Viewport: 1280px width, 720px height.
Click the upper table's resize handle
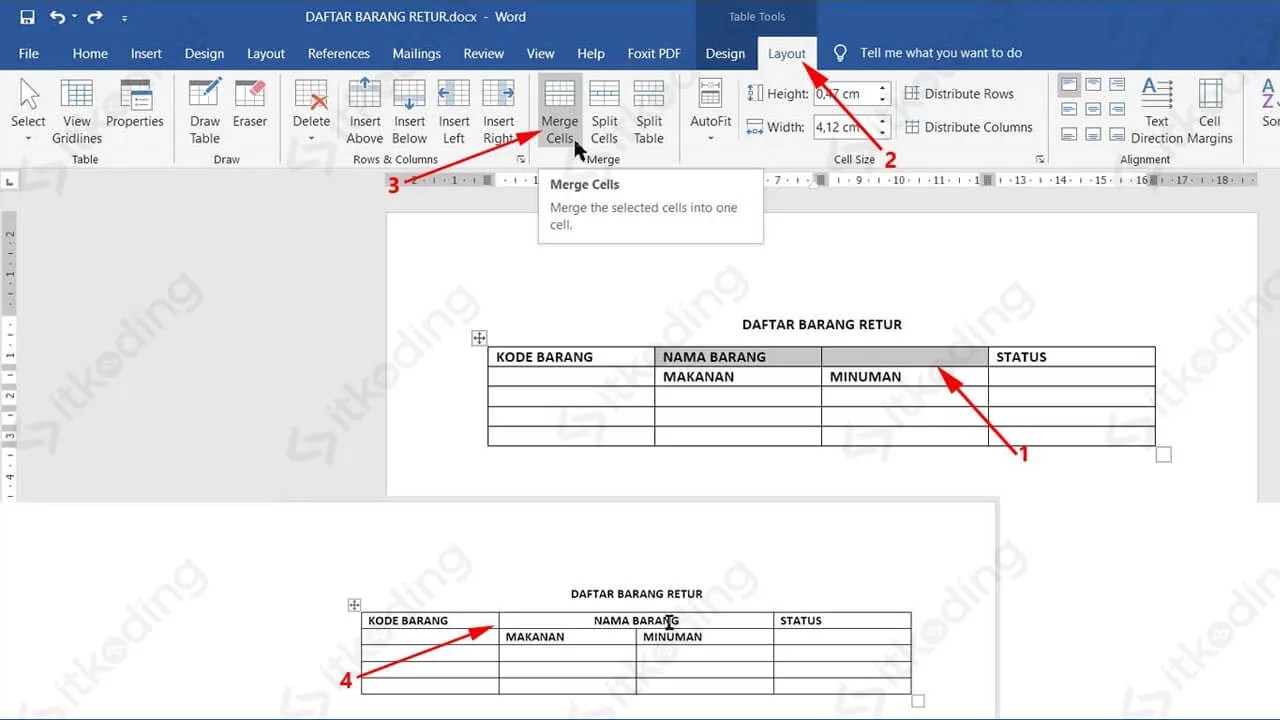(x=1163, y=455)
